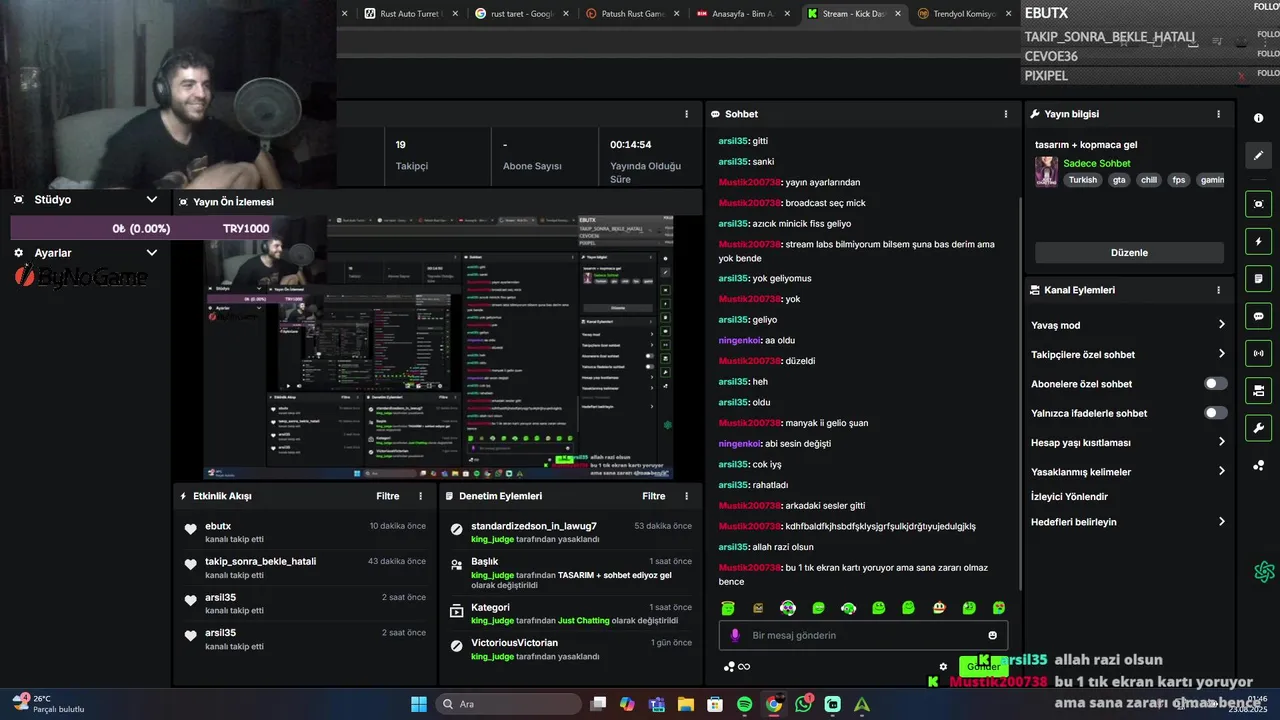
Task: Open the info icon in the right sidebar
Action: tap(1258, 118)
